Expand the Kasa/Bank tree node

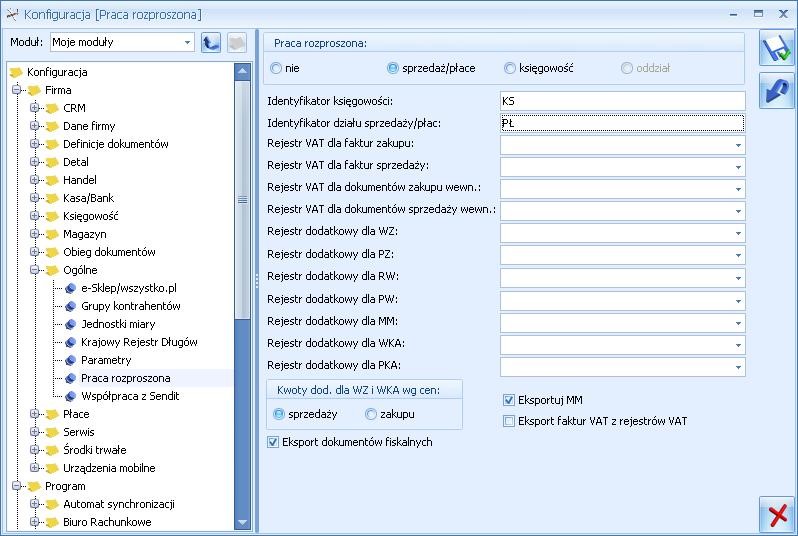coord(35,198)
